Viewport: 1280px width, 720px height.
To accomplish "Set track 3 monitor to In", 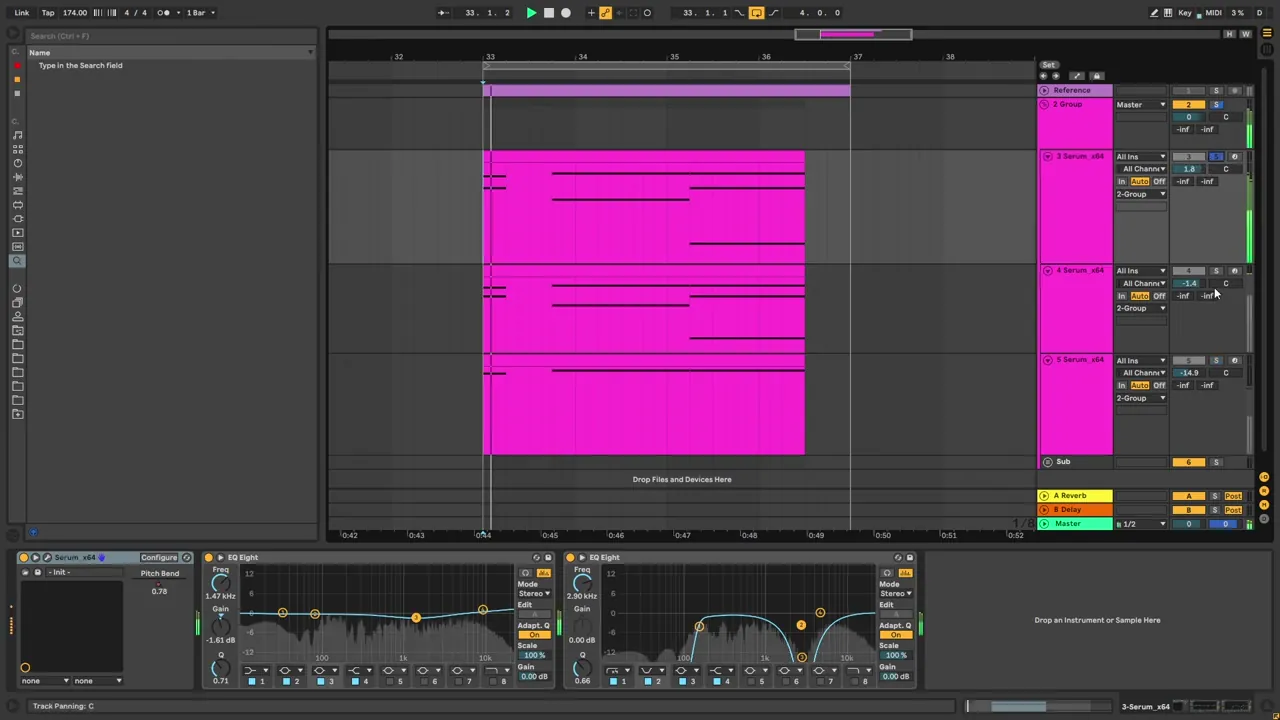I will pyautogui.click(x=1122, y=182).
